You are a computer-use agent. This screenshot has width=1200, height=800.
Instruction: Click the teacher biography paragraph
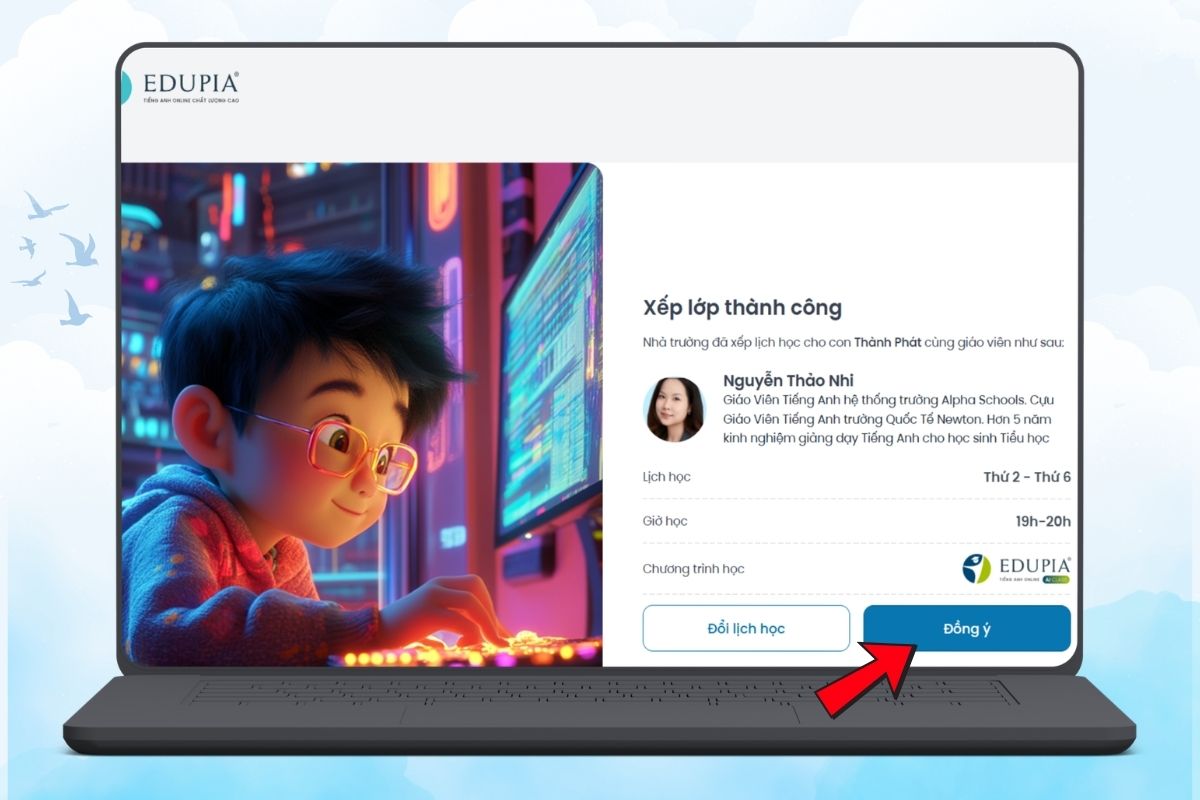click(x=888, y=419)
